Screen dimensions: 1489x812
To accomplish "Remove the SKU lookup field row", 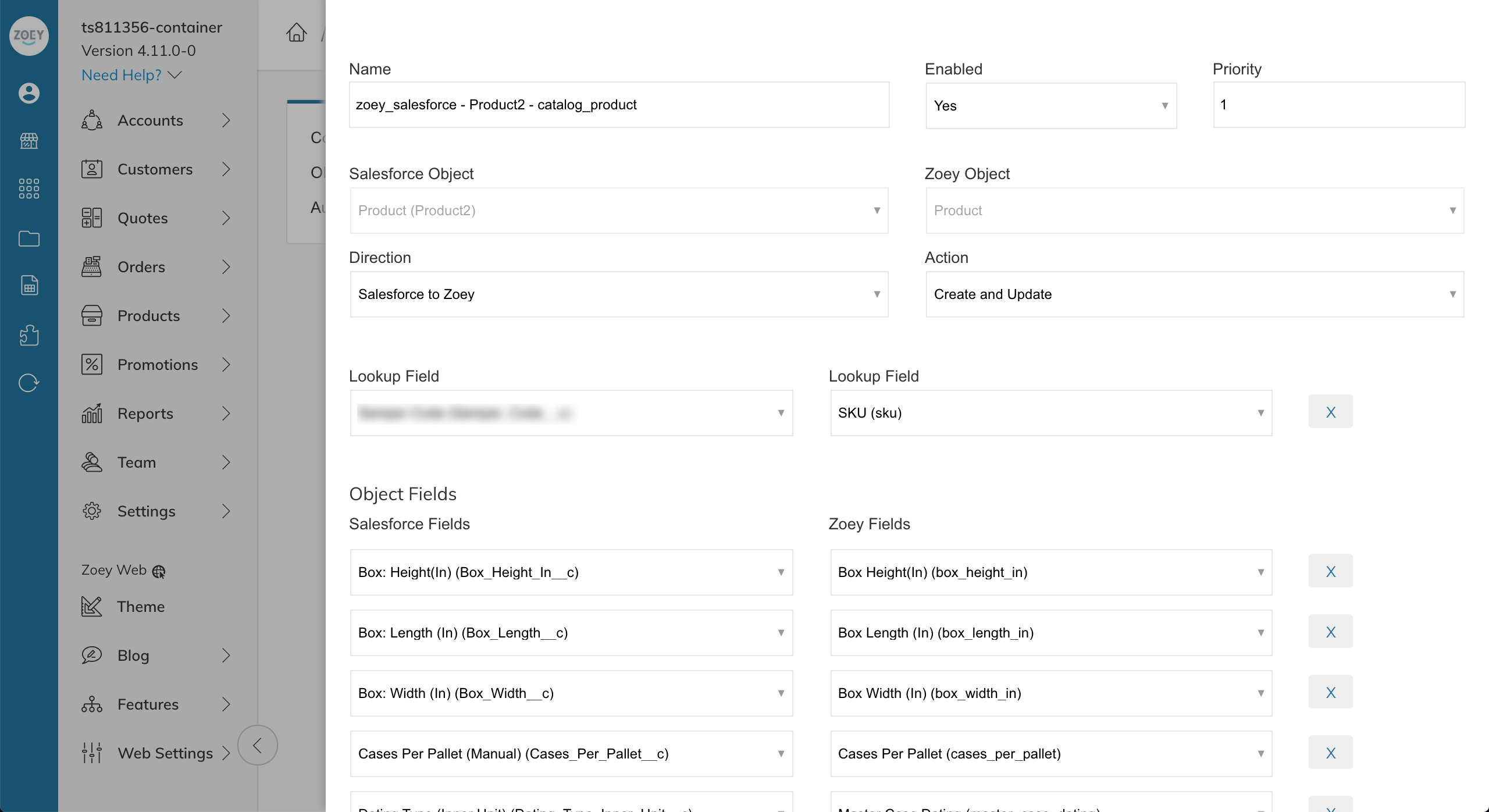I will (x=1331, y=412).
